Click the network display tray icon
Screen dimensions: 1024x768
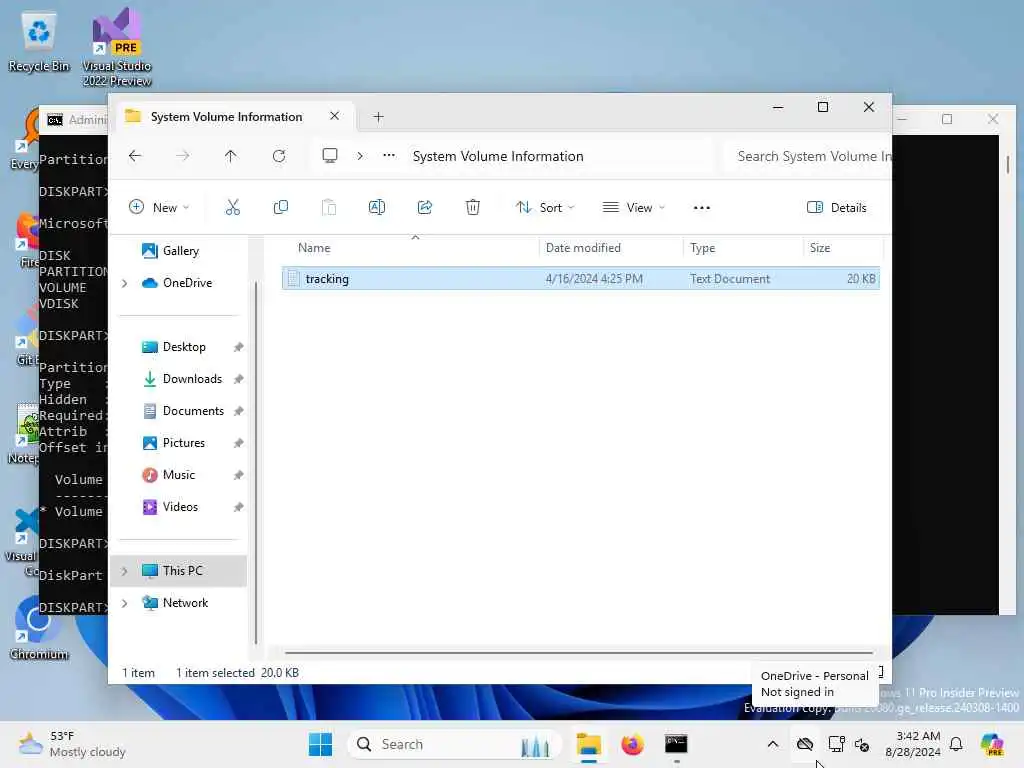pos(837,744)
